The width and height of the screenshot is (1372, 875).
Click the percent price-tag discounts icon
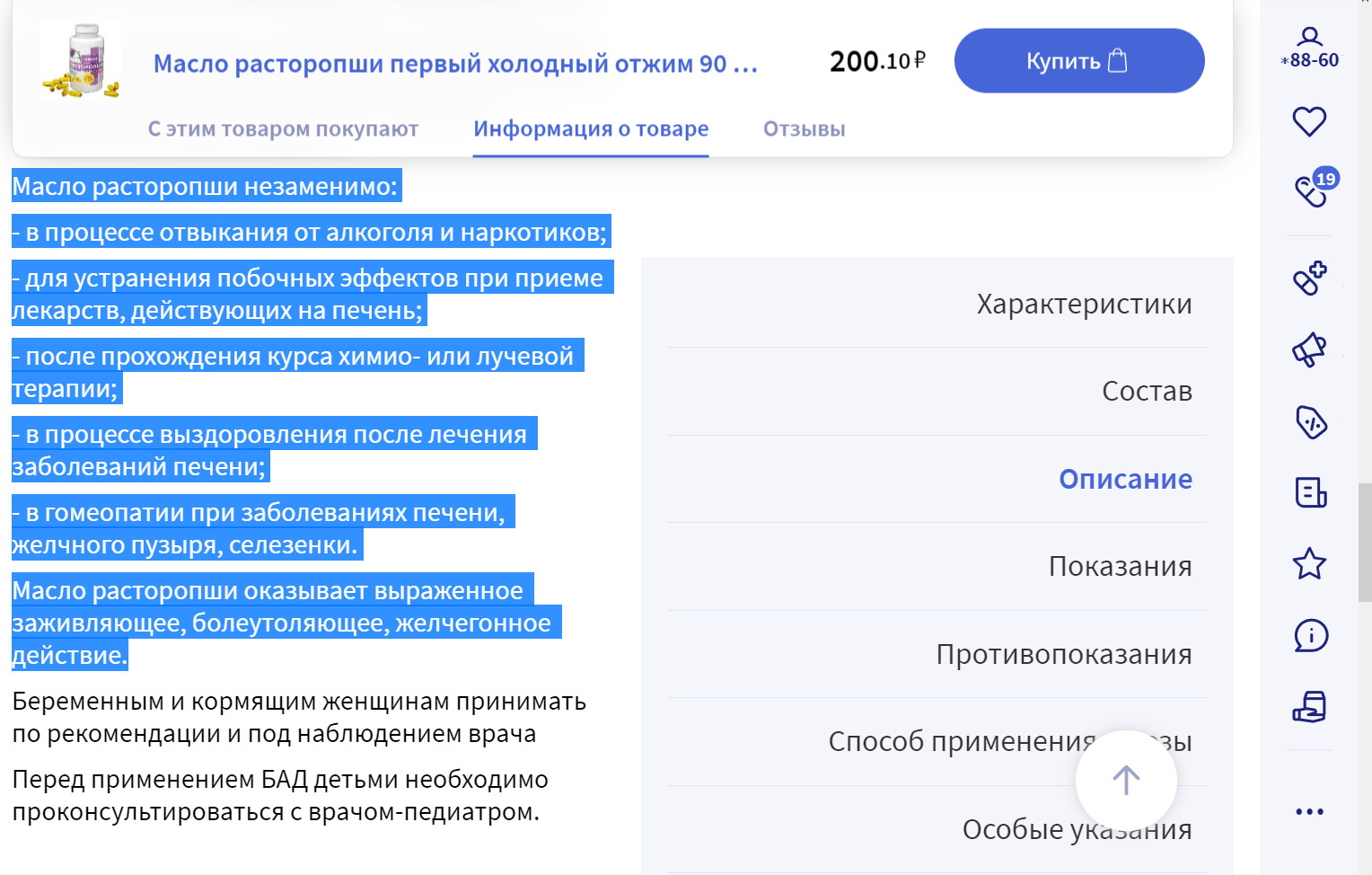pos(1310,421)
